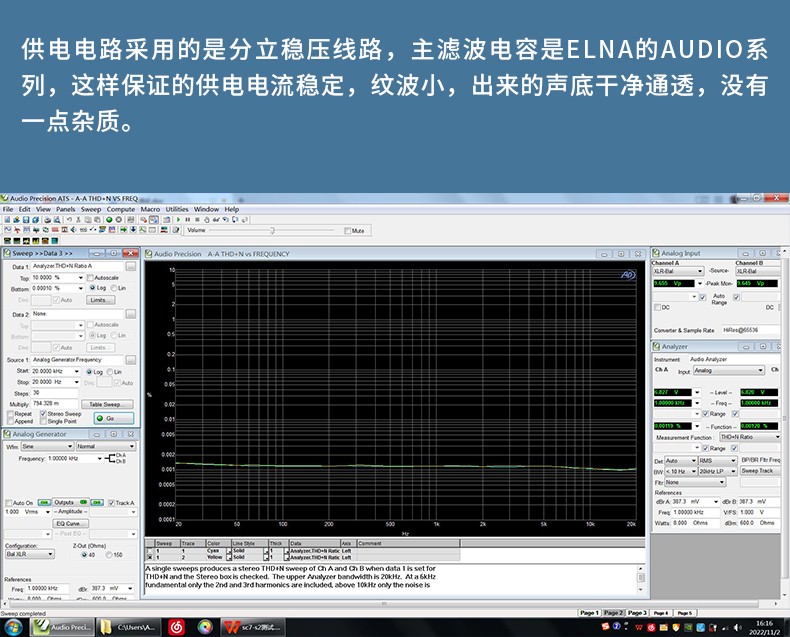790x637 pixels.
Task: Open the Panels menu
Action: 65,209
